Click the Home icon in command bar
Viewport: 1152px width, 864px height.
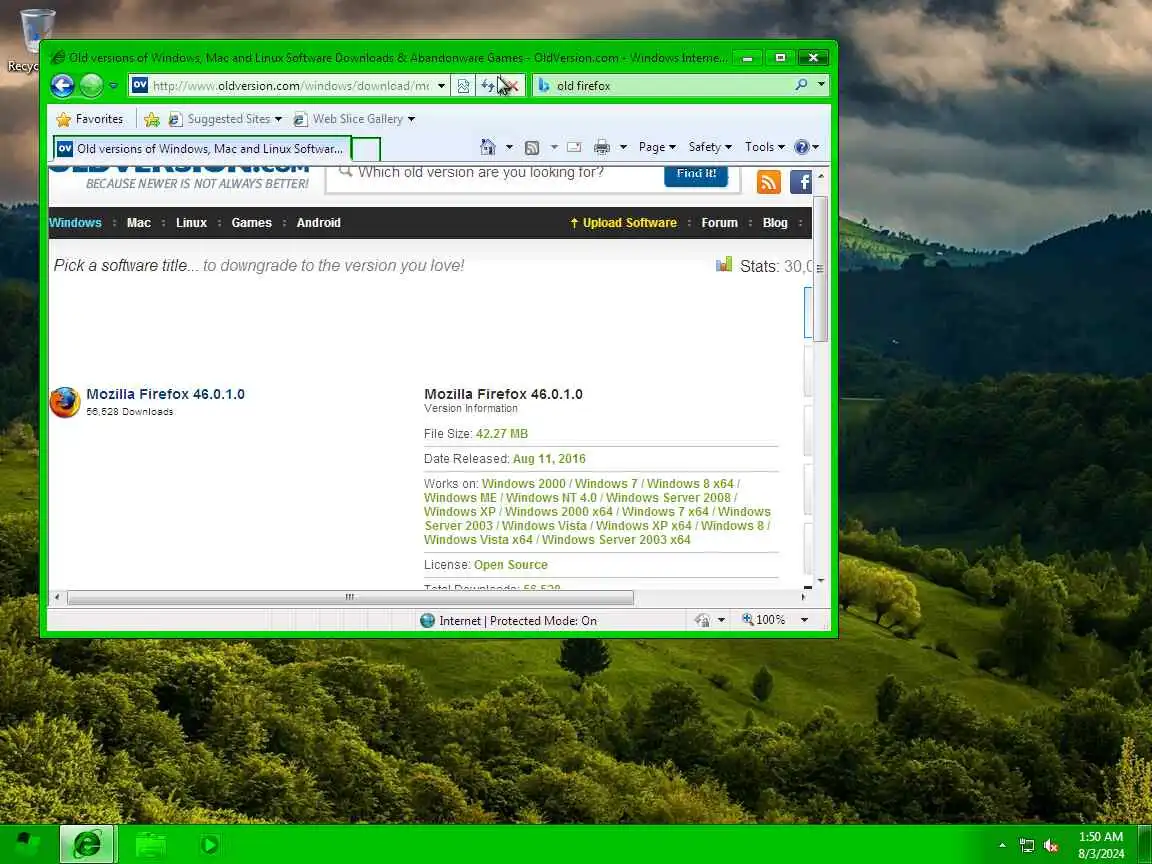[488, 147]
